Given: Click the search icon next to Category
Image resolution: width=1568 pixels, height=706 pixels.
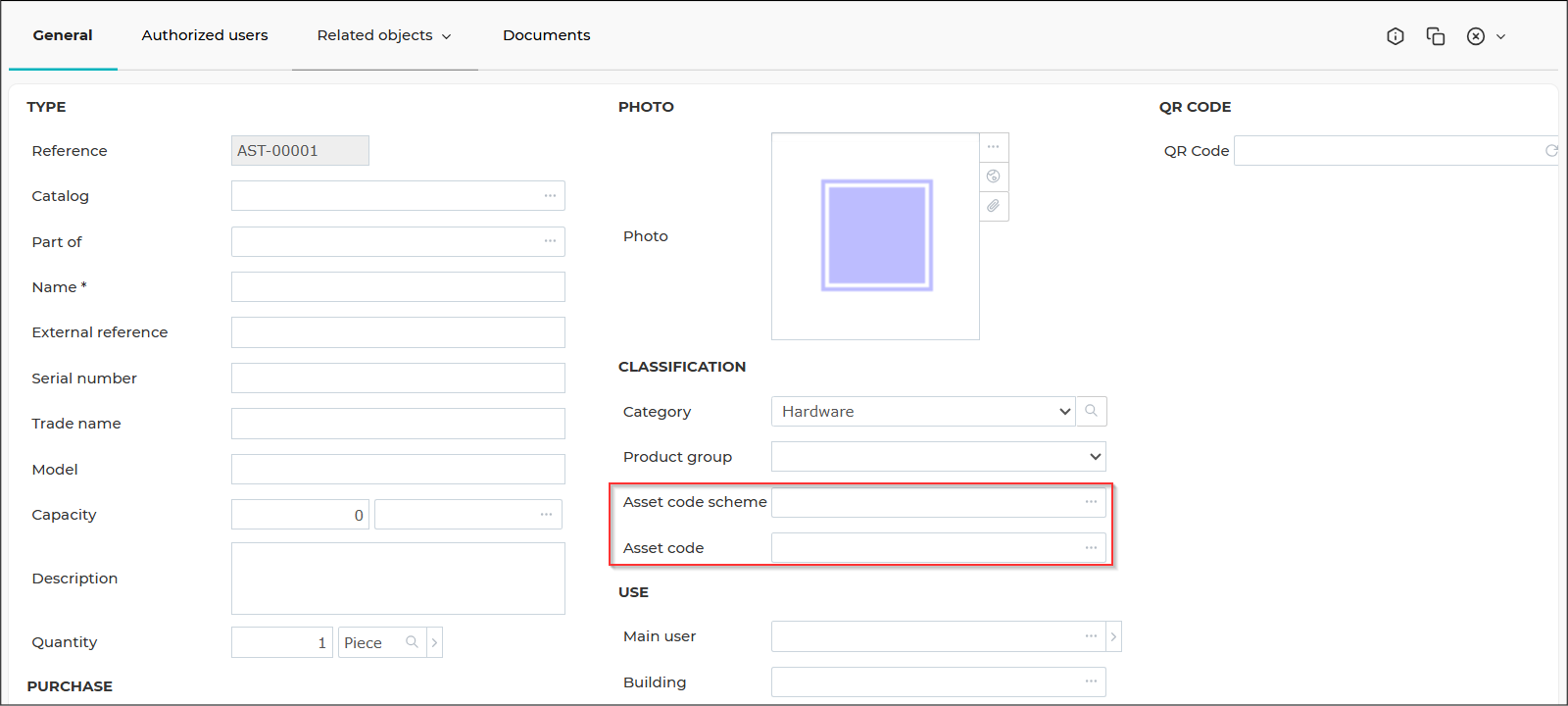Looking at the screenshot, I should 1092,411.
